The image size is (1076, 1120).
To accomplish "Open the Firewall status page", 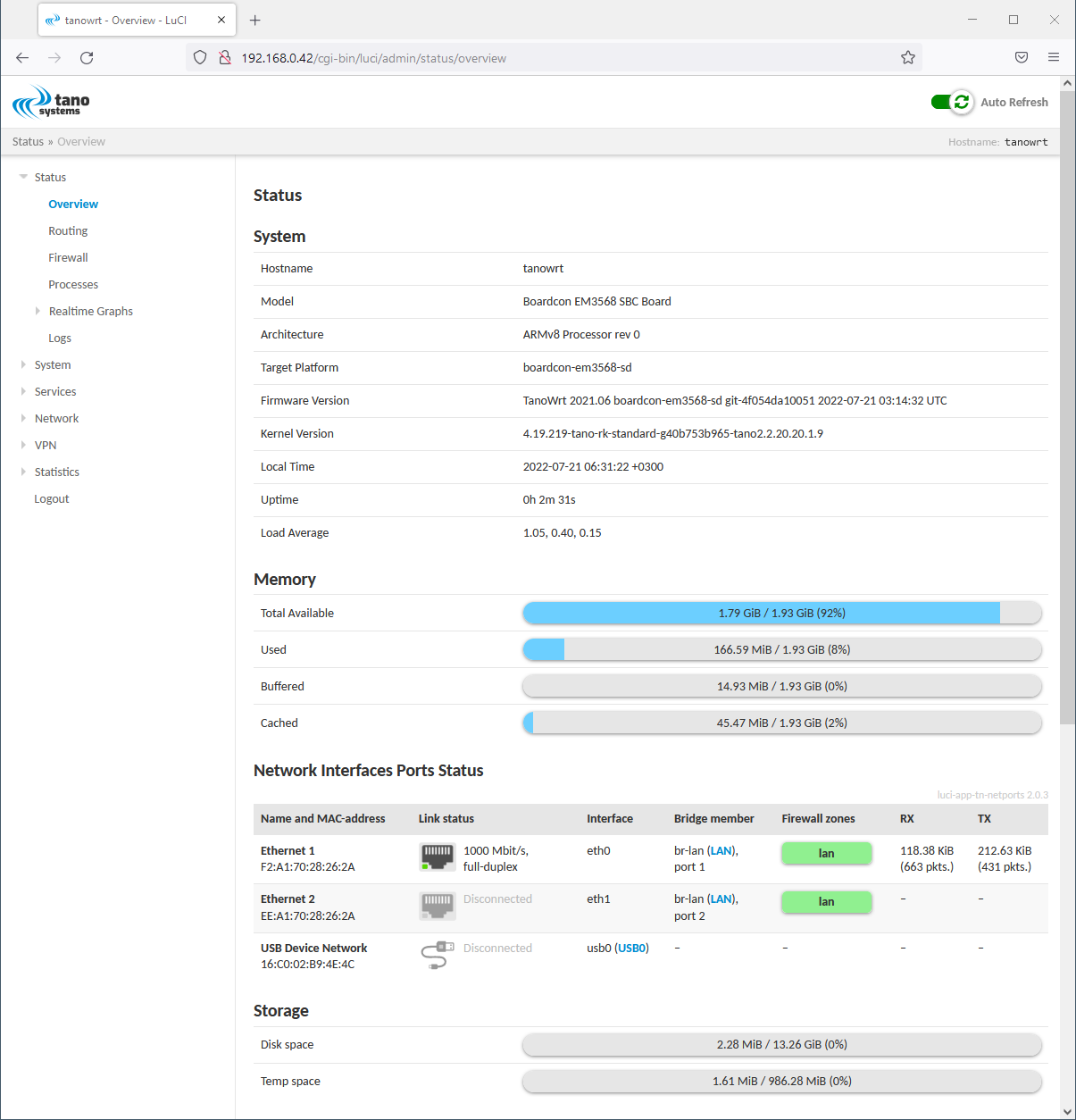I will [x=68, y=258].
